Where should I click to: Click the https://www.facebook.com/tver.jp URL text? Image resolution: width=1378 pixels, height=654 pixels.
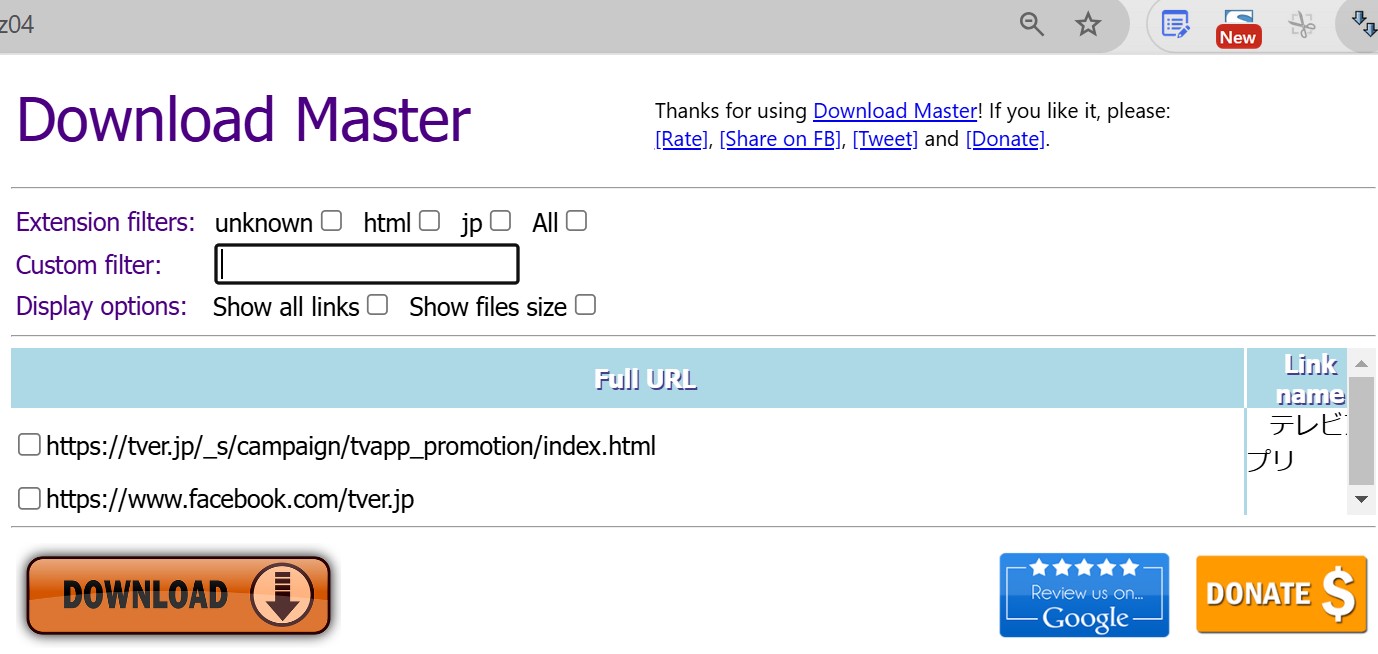(230, 498)
